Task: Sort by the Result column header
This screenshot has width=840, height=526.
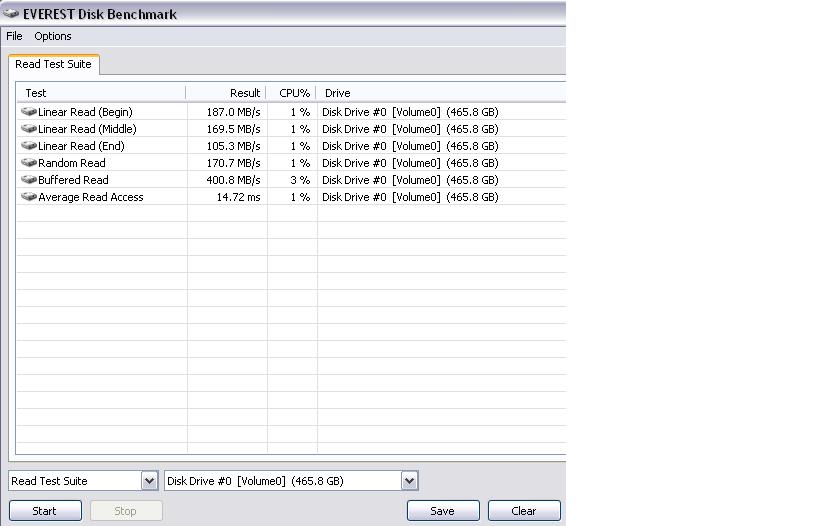Action: click(x=226, y=93)
